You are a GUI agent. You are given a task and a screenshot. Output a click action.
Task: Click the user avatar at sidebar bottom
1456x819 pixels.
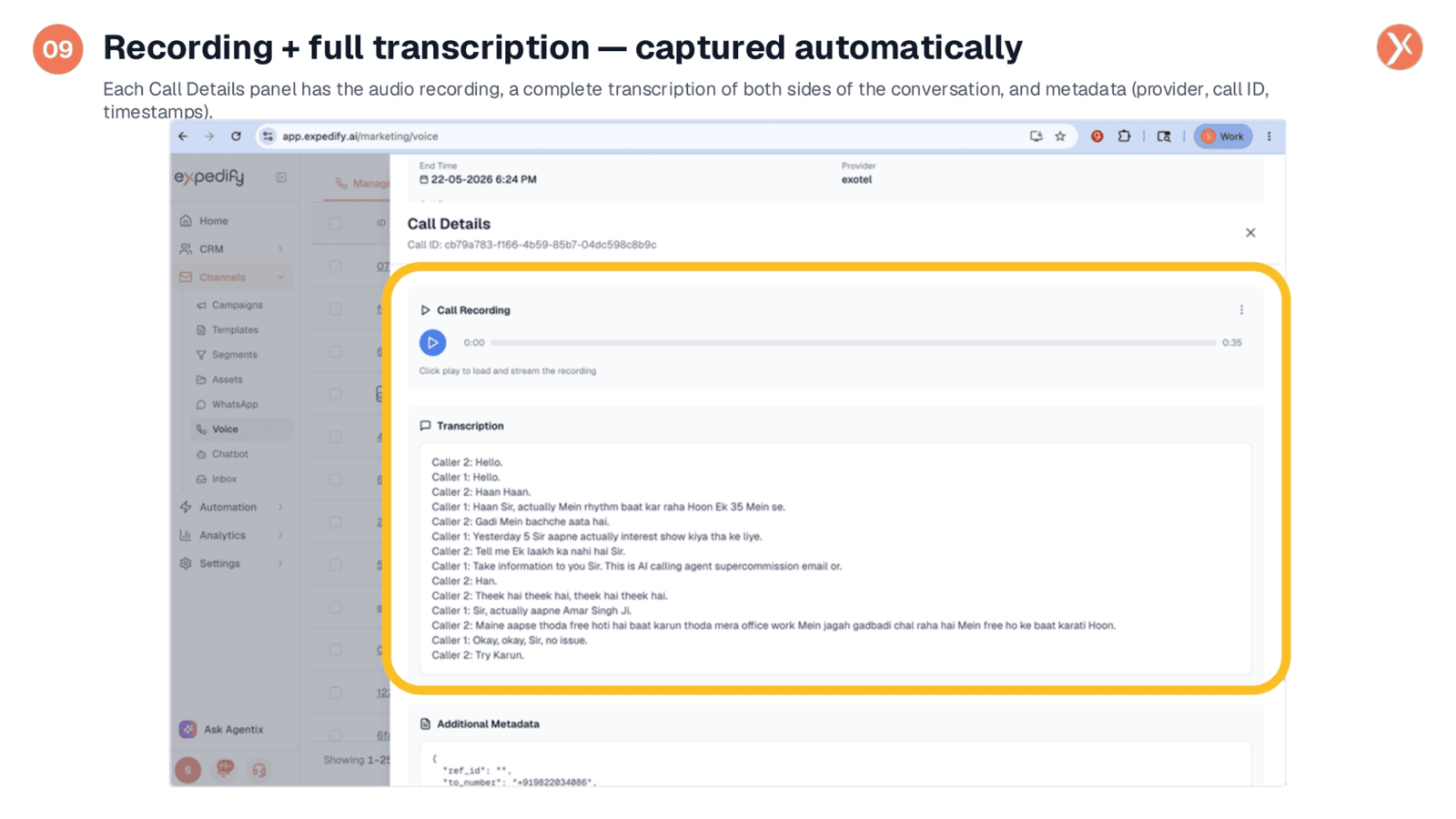pyautogui.click(x=187, y=771)
